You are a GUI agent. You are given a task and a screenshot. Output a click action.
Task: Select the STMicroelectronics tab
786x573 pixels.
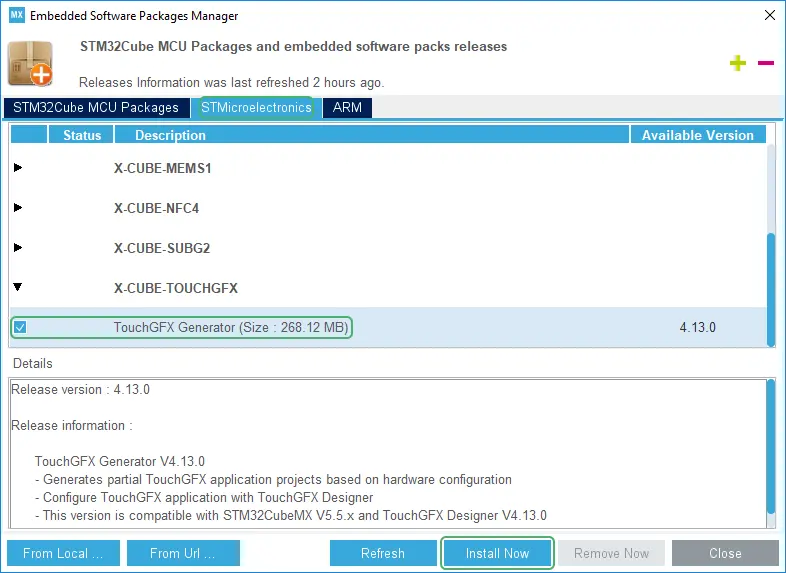pos(256,107)
